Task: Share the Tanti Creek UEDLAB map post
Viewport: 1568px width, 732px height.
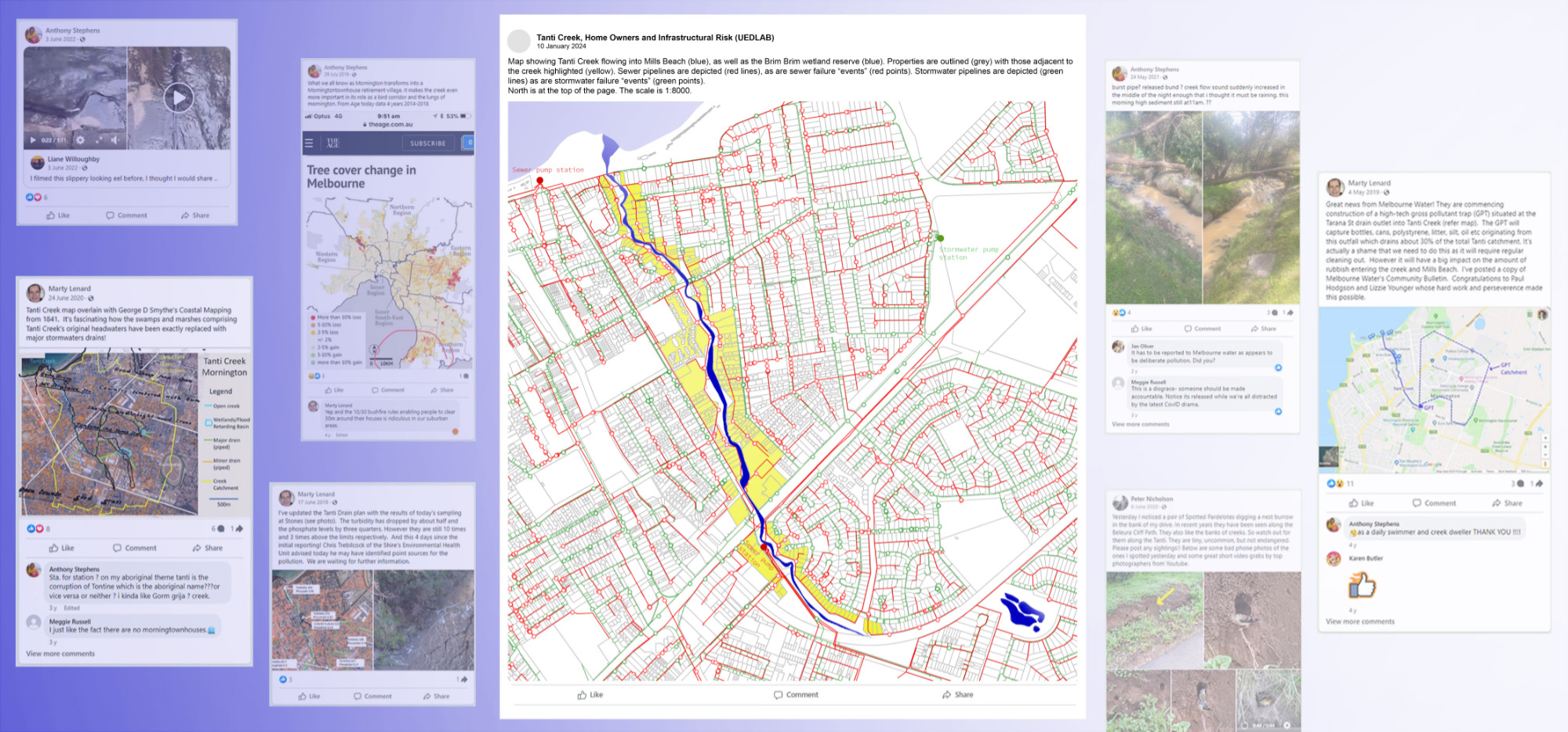Action: click(957, 694)
